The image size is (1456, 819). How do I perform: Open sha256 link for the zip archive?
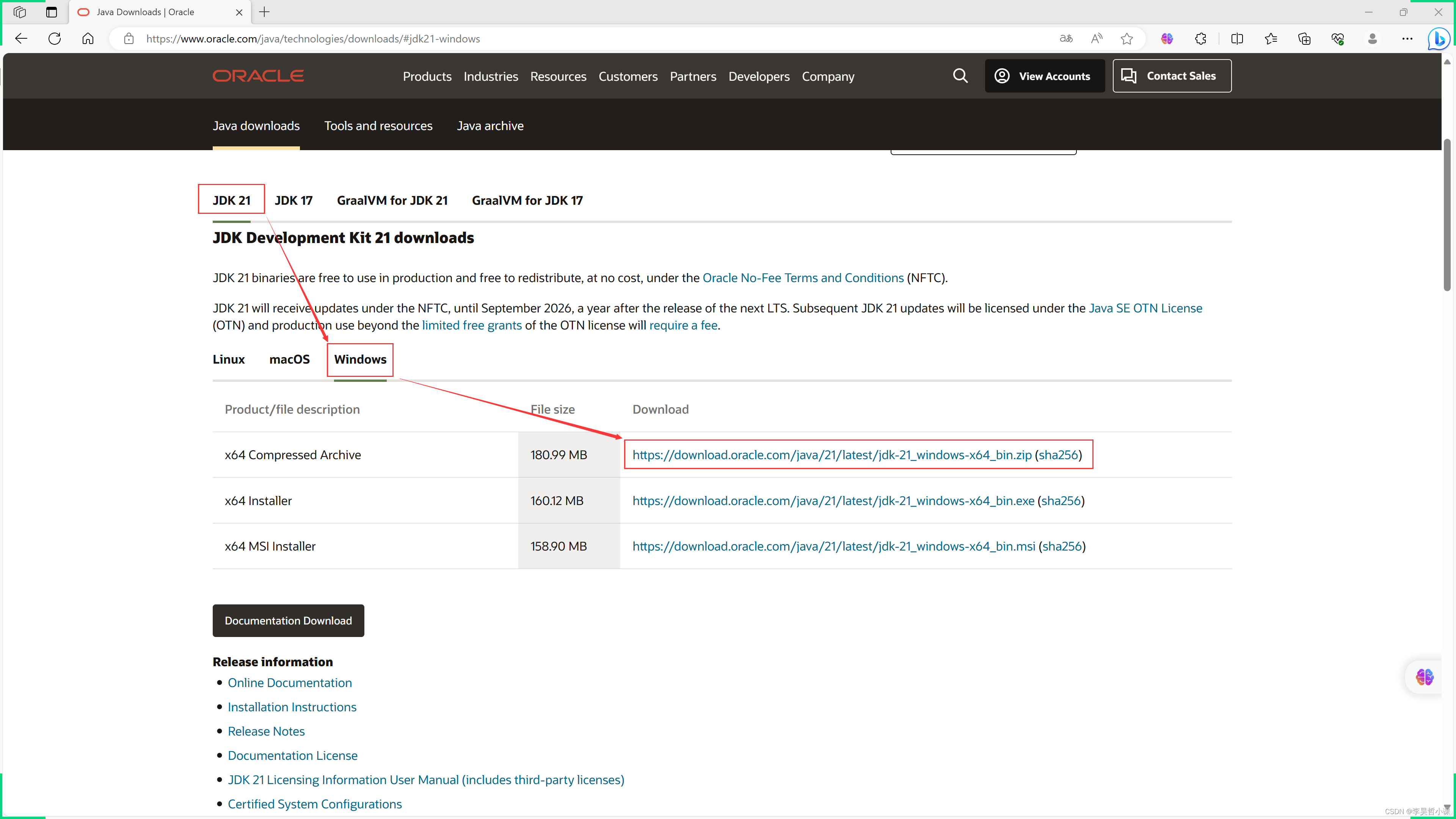[x=1058, y=455]
